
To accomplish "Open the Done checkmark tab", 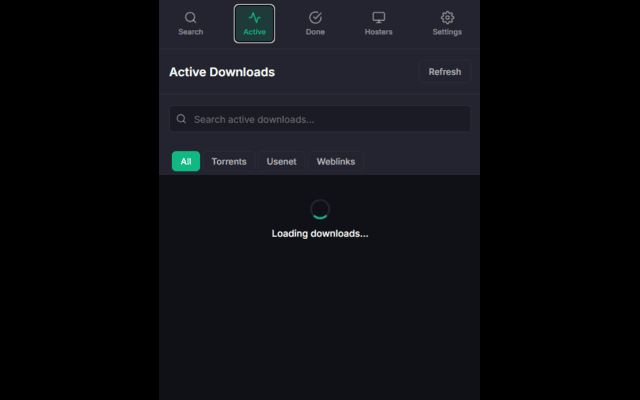I will (315, 24).
